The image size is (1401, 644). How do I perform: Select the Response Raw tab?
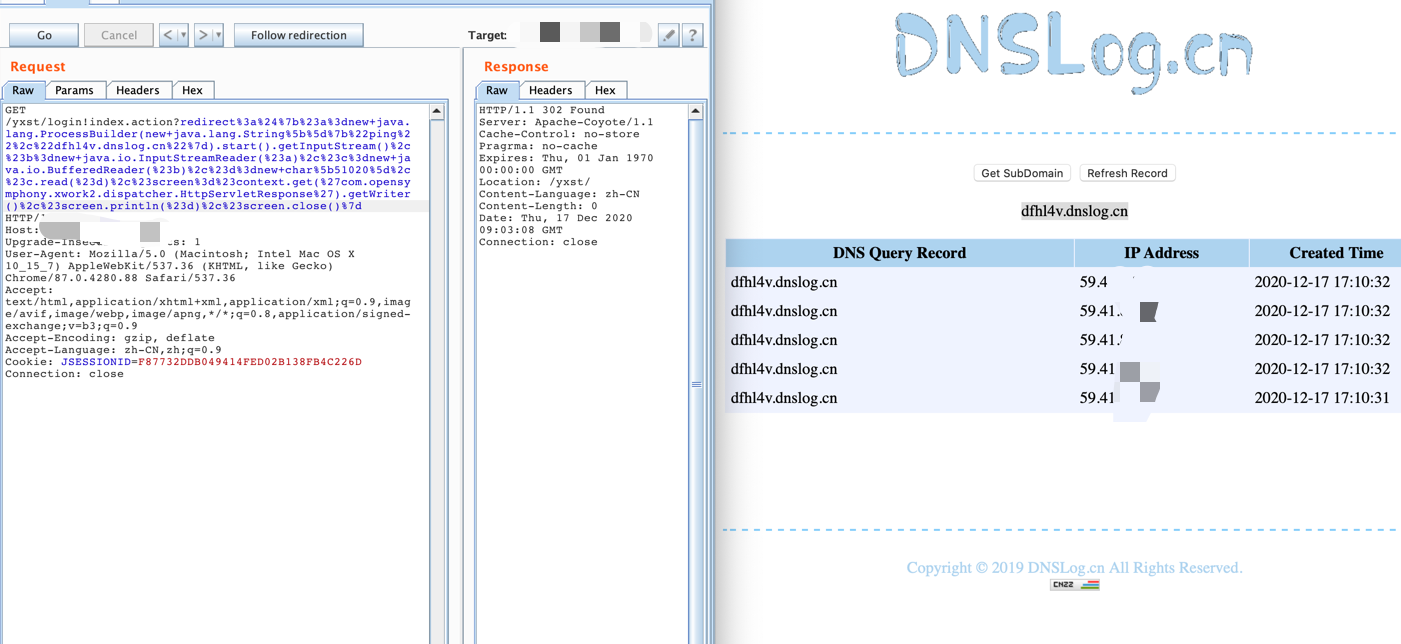click(497, 90)
